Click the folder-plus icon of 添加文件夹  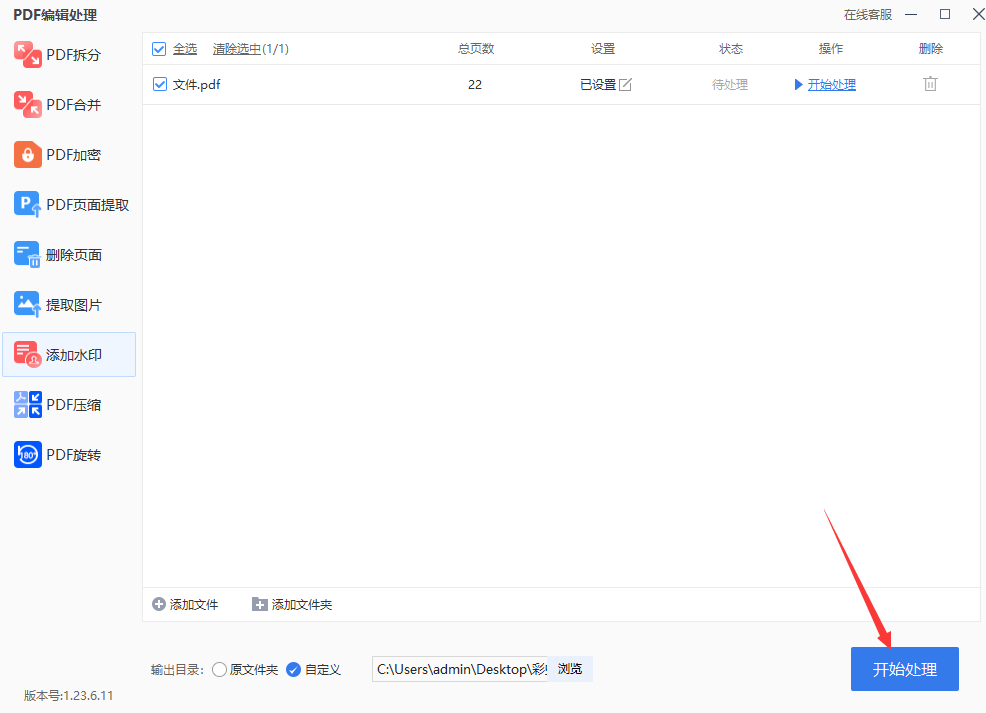point(259,604)
